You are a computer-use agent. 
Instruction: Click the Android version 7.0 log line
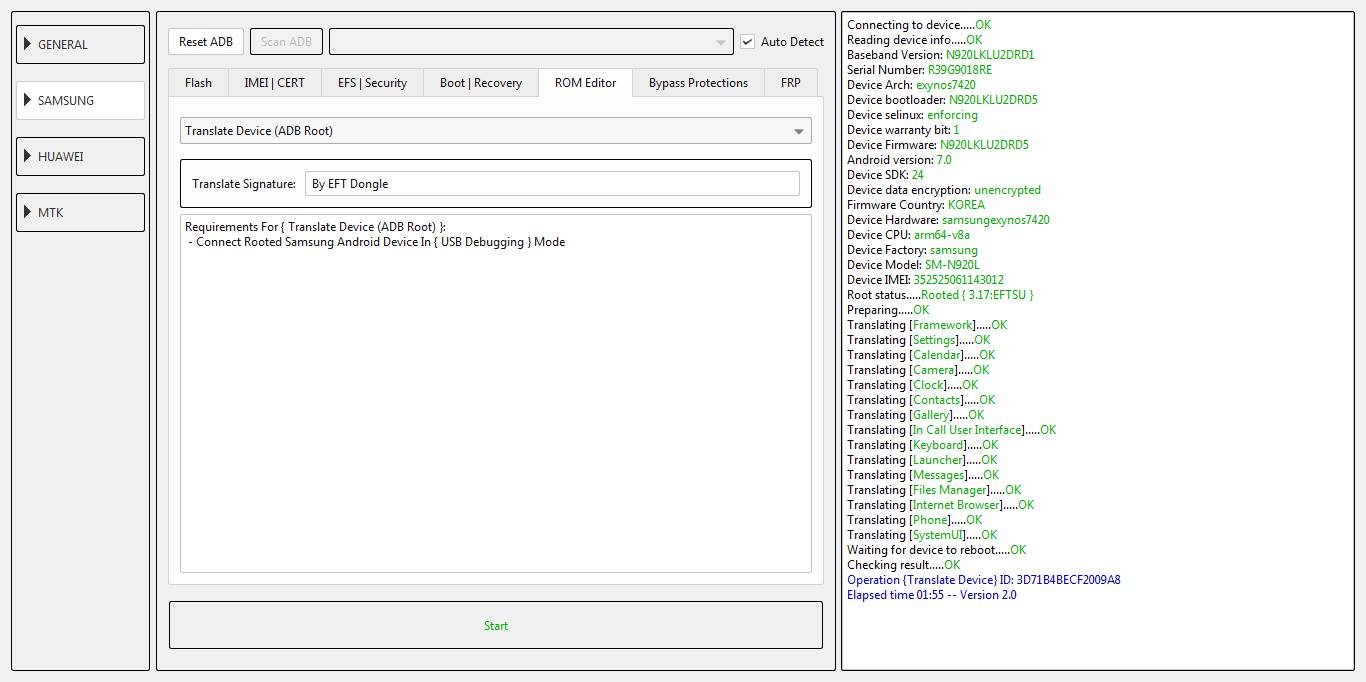(899, 160)
